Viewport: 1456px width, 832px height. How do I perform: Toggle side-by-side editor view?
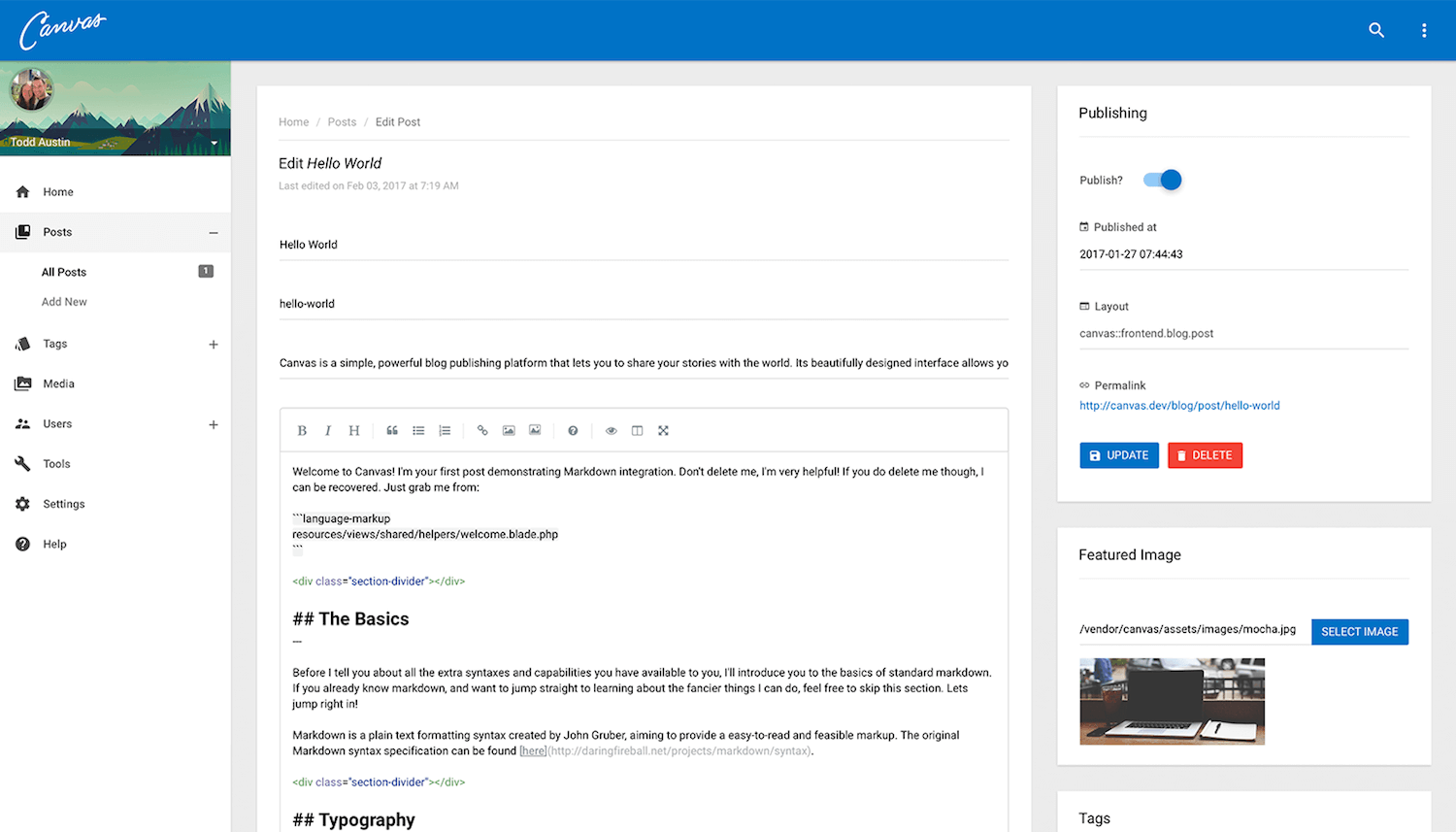(x=637, y=430)
